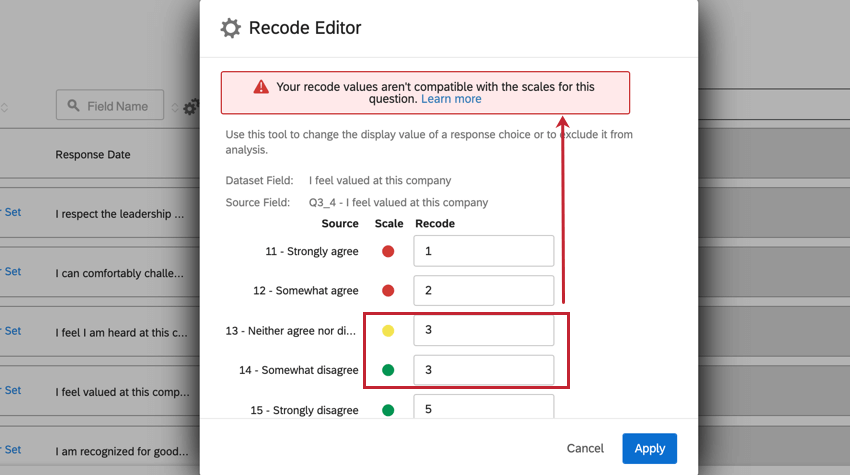
Task: Open the gear settings beside Field Name search
Action: pyautogui.click(x=190, y=106)
